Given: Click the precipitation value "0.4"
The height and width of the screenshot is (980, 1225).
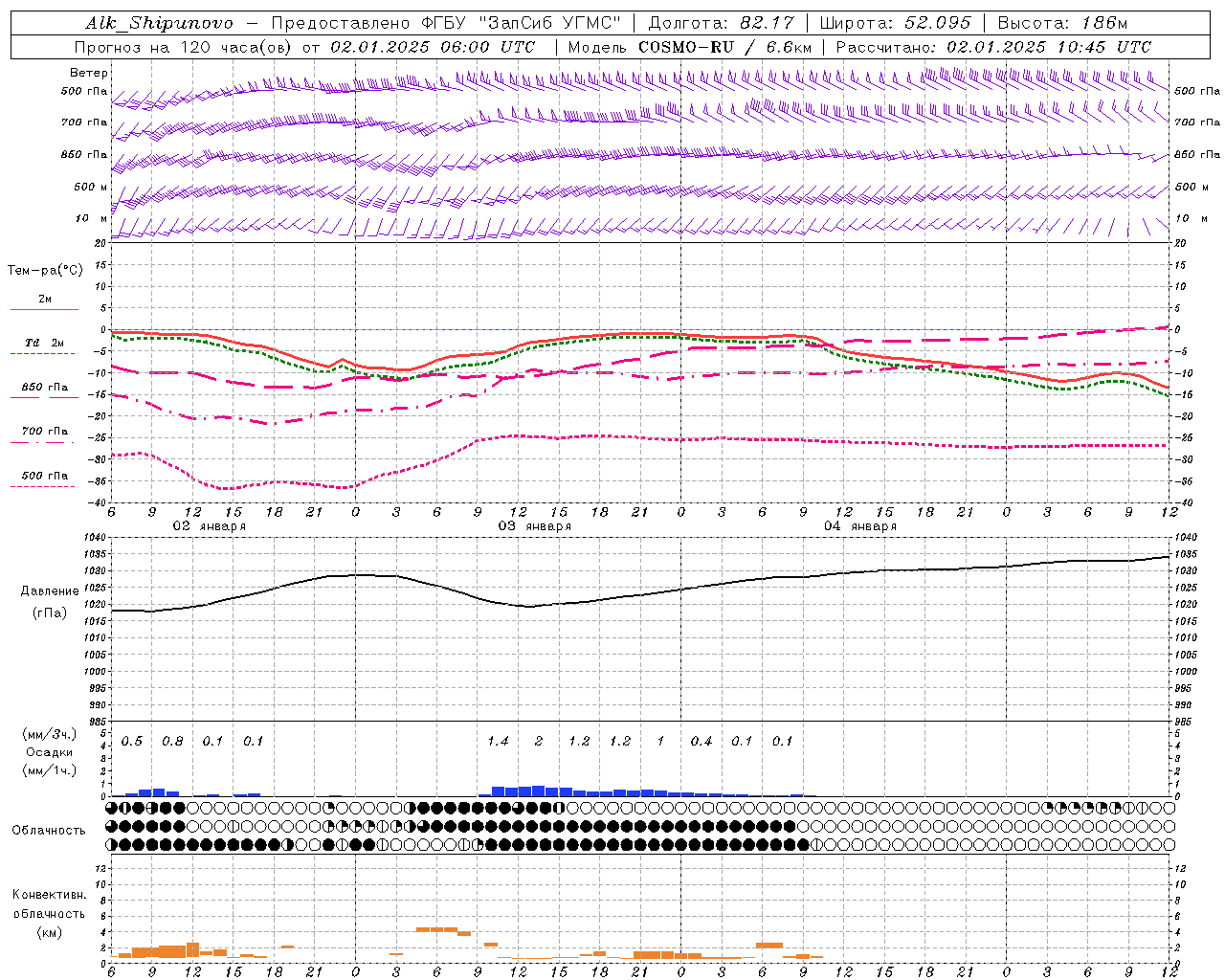Looking at the screenshot, I should 702,742.
